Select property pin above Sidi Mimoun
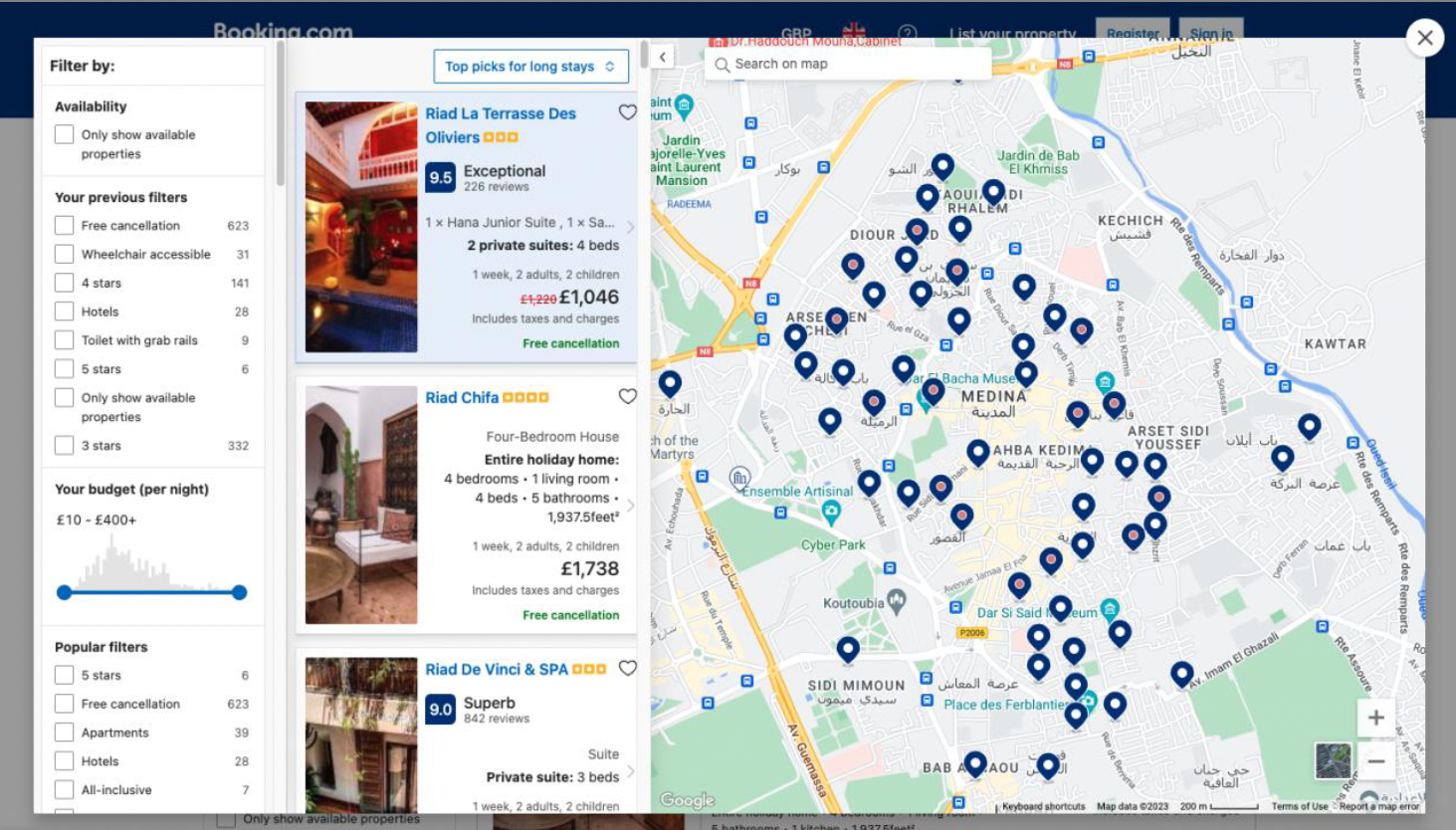 coord(848,650)
